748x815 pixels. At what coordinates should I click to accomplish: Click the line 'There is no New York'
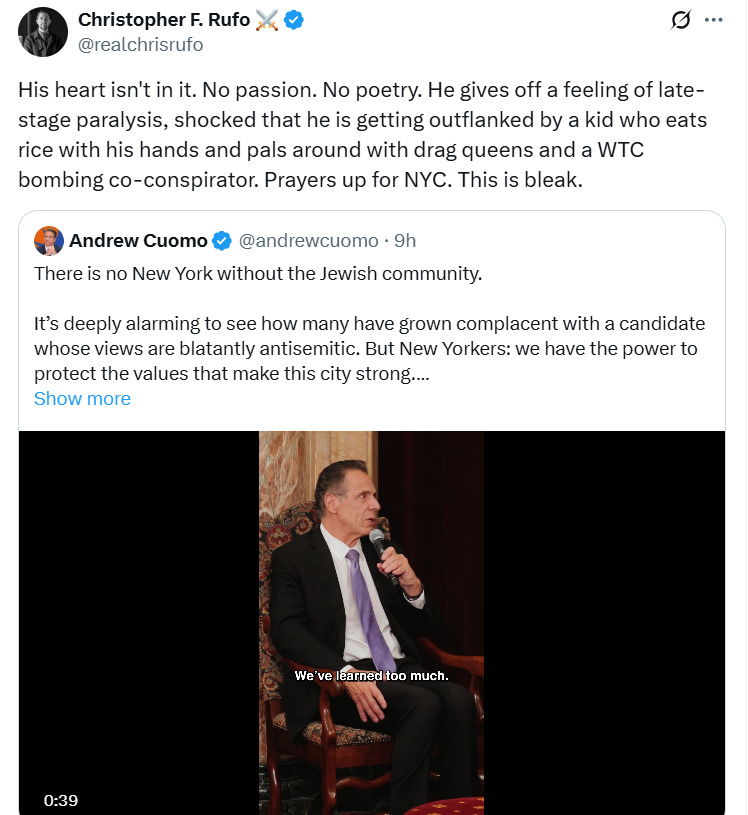pyautogui.click(x=258, y=273)
